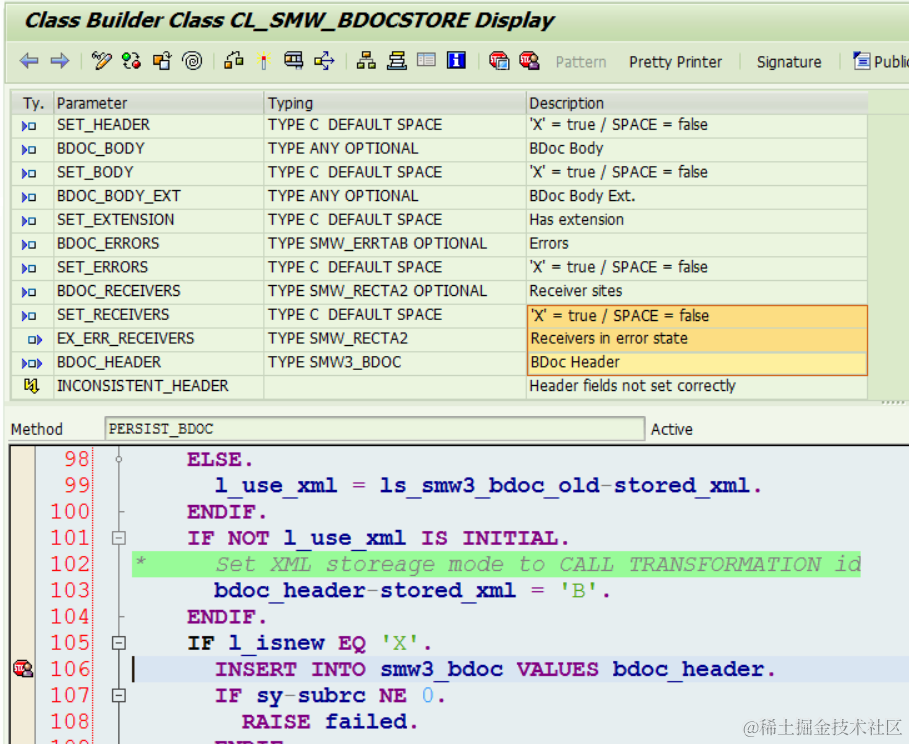Click the stacked hierarchy levels icon

point(397,60)
